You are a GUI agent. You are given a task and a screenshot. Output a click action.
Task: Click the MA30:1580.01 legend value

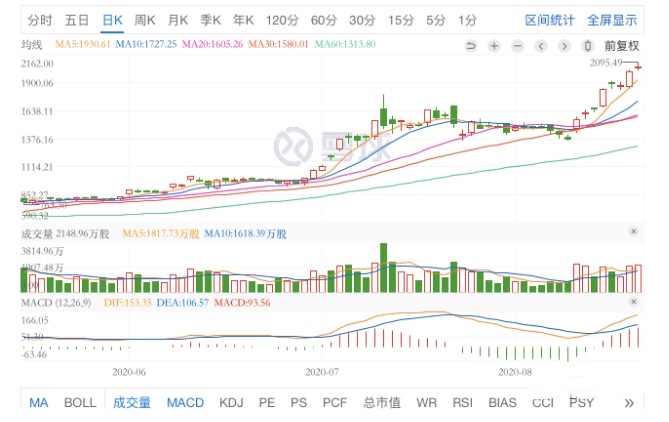coord(278,44)
